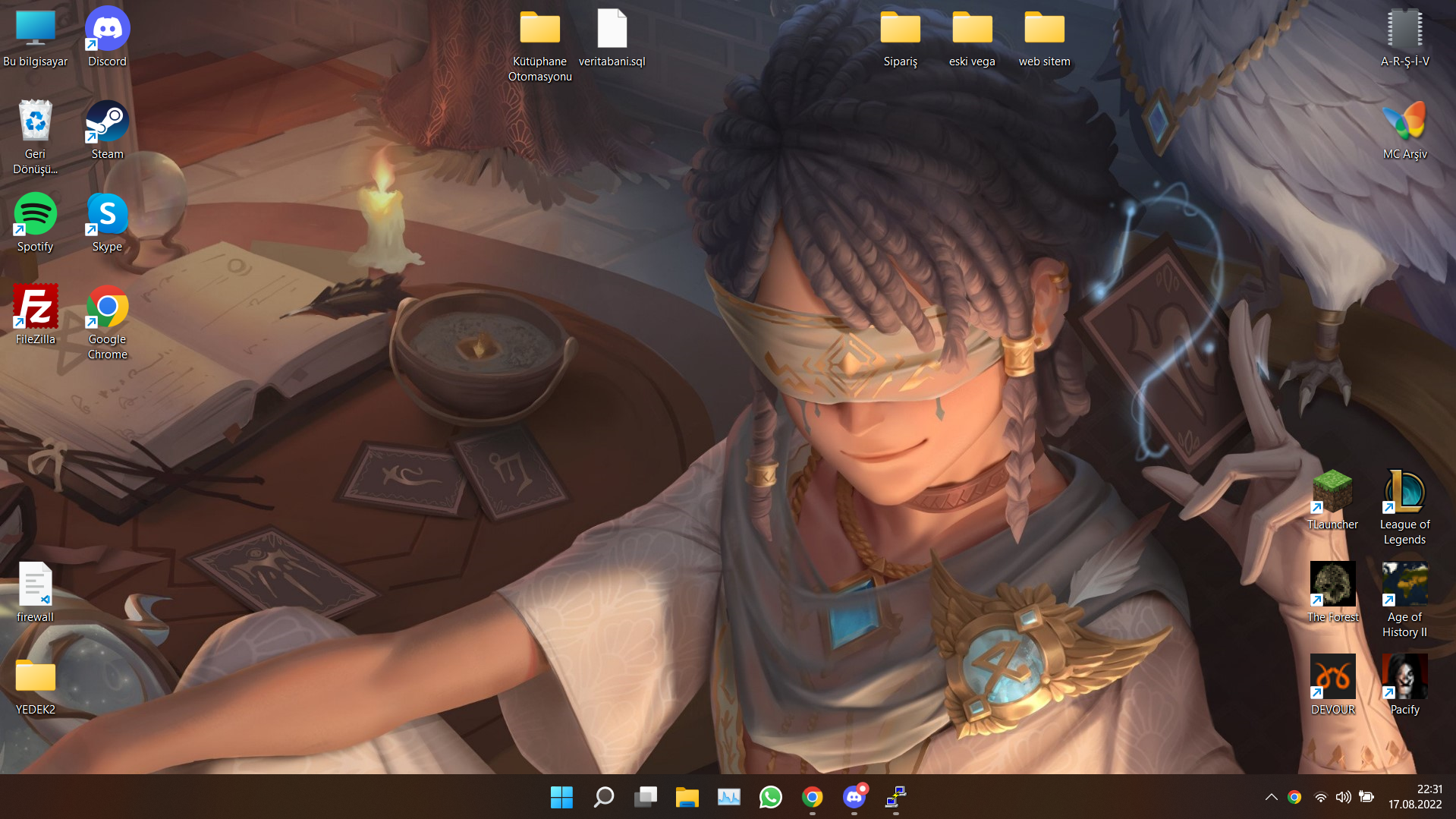Select the Discord shortcut on the desktop
Viewport: 1456px width, 819px height.
[x=107, y=38]
